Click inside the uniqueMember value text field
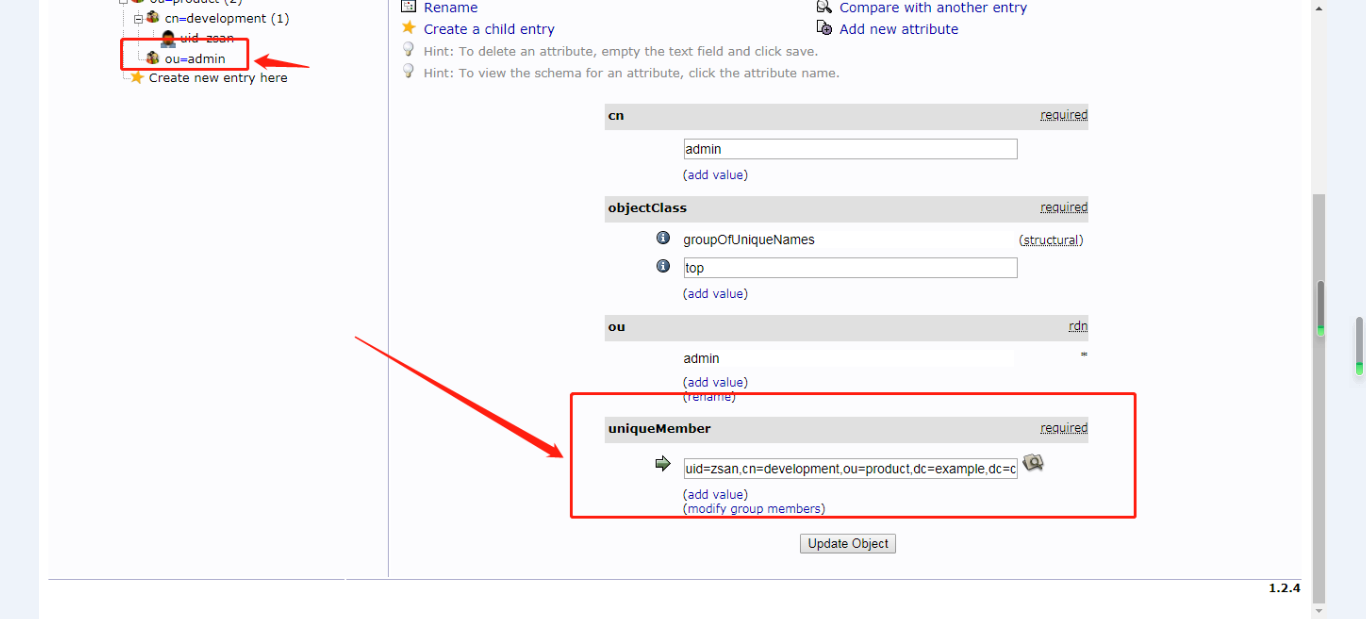 [850, 468]
